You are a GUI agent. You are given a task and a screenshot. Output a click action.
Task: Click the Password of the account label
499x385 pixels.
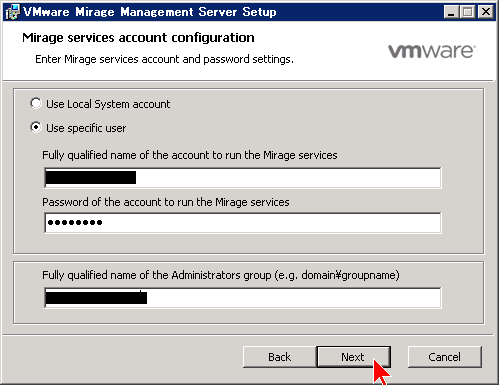click(166, 202)
